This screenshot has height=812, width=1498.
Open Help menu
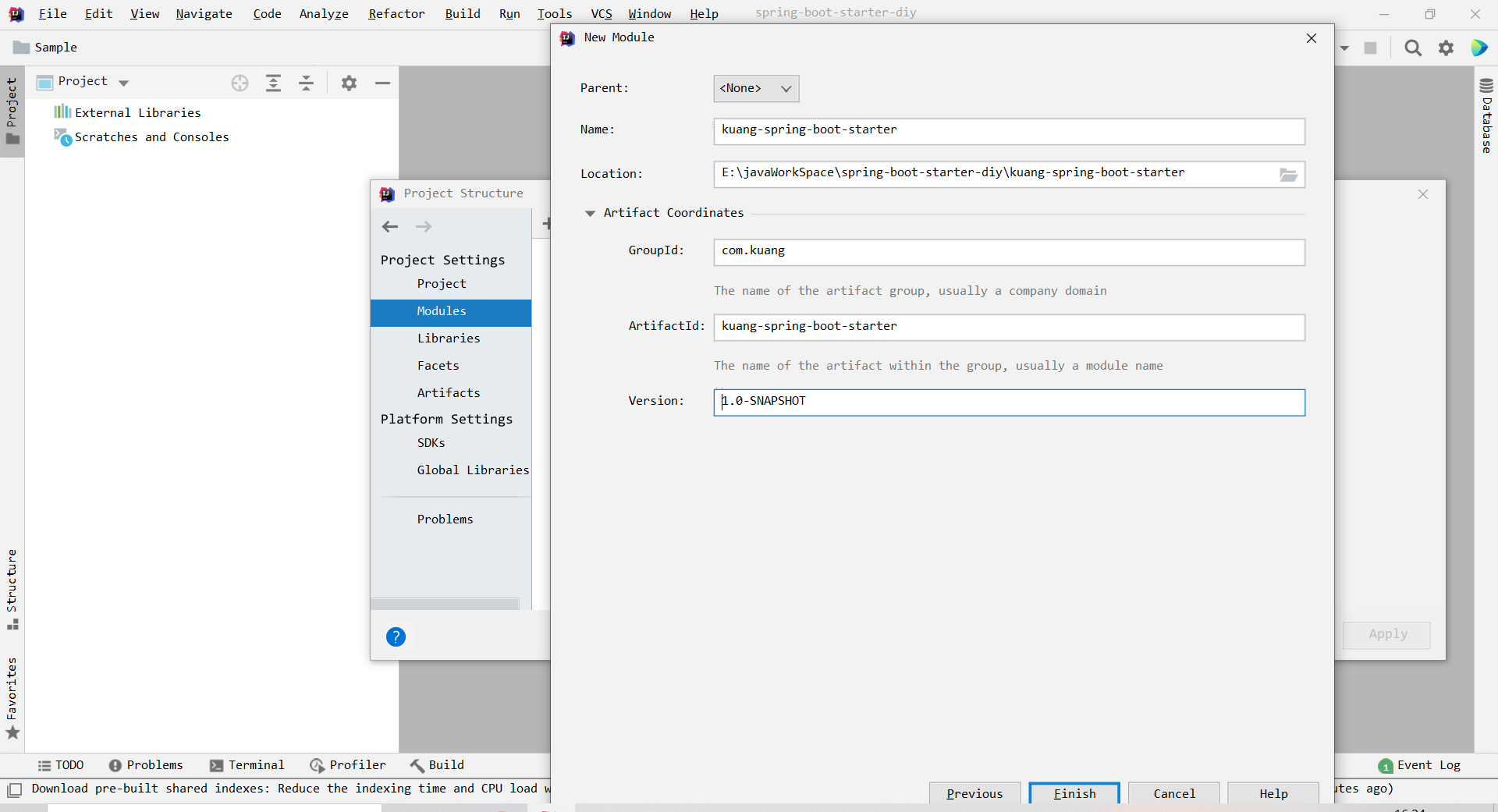(x=704, y=14)
